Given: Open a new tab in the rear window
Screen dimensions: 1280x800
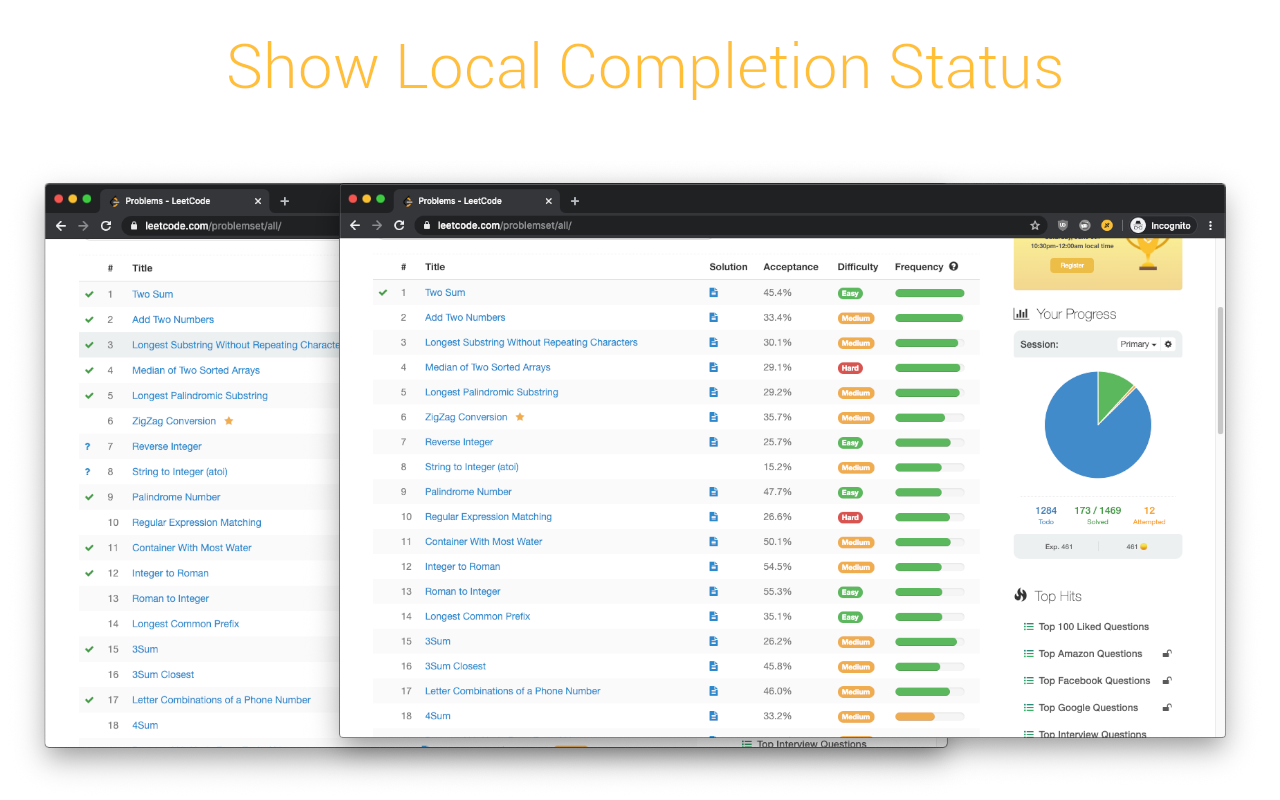Looking at the screenshot, I should pos(284,201).
